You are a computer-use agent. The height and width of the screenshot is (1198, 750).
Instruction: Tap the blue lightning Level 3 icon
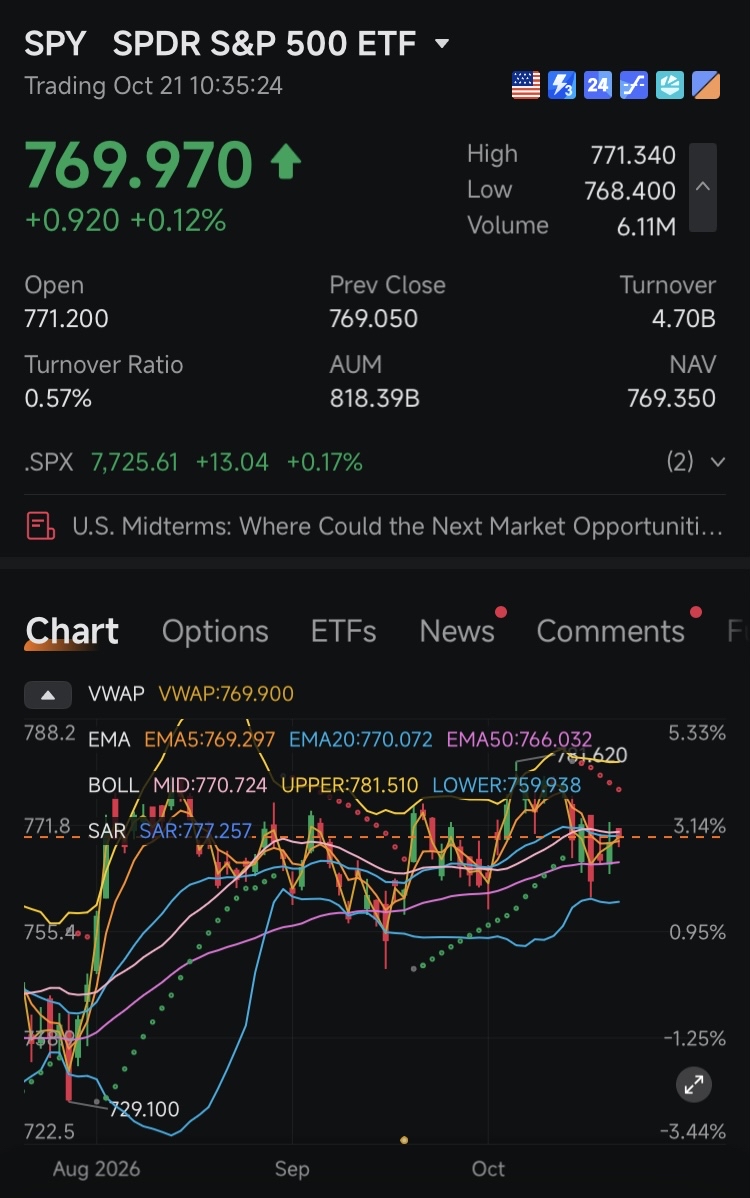tap(561, 85)
